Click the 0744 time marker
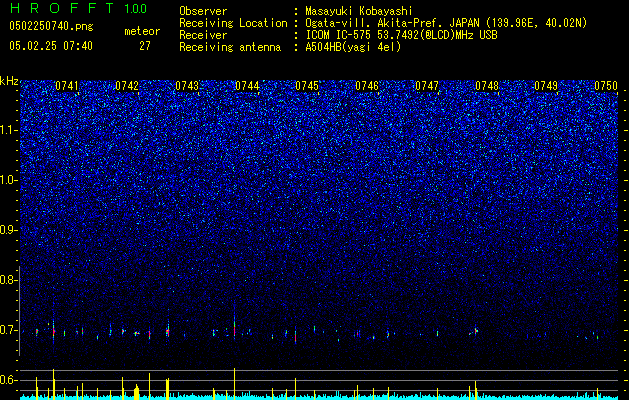 [x=247, y=86]
